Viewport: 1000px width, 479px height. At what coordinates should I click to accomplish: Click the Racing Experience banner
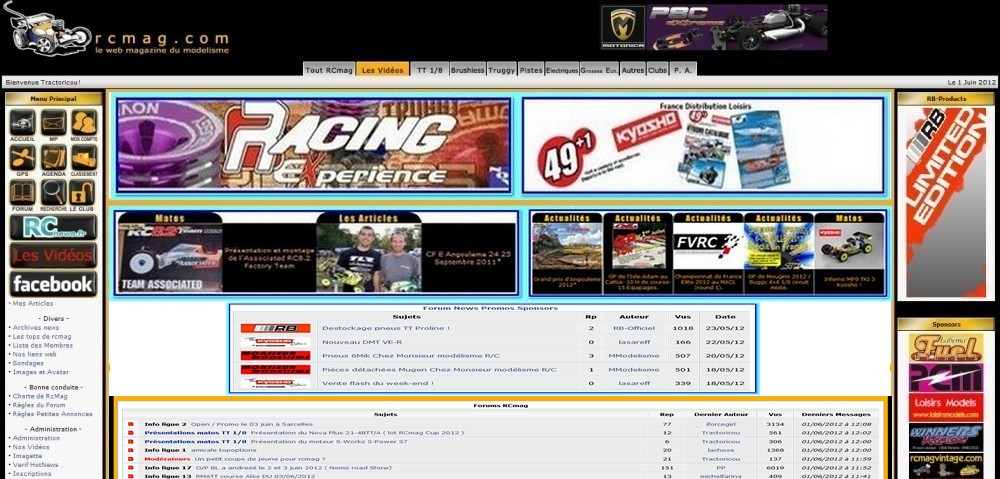coord(314,145)
